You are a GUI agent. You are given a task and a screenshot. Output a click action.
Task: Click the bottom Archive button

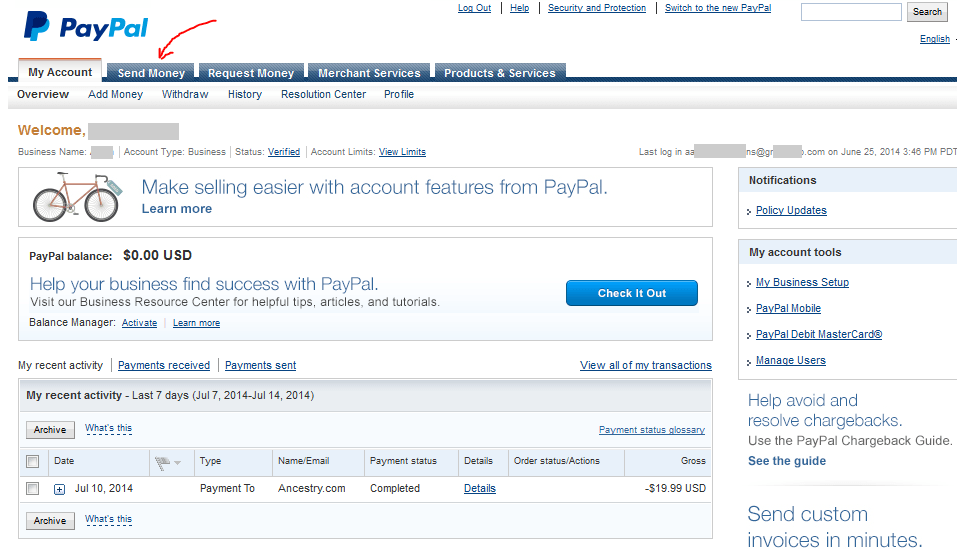pos(50,521)
